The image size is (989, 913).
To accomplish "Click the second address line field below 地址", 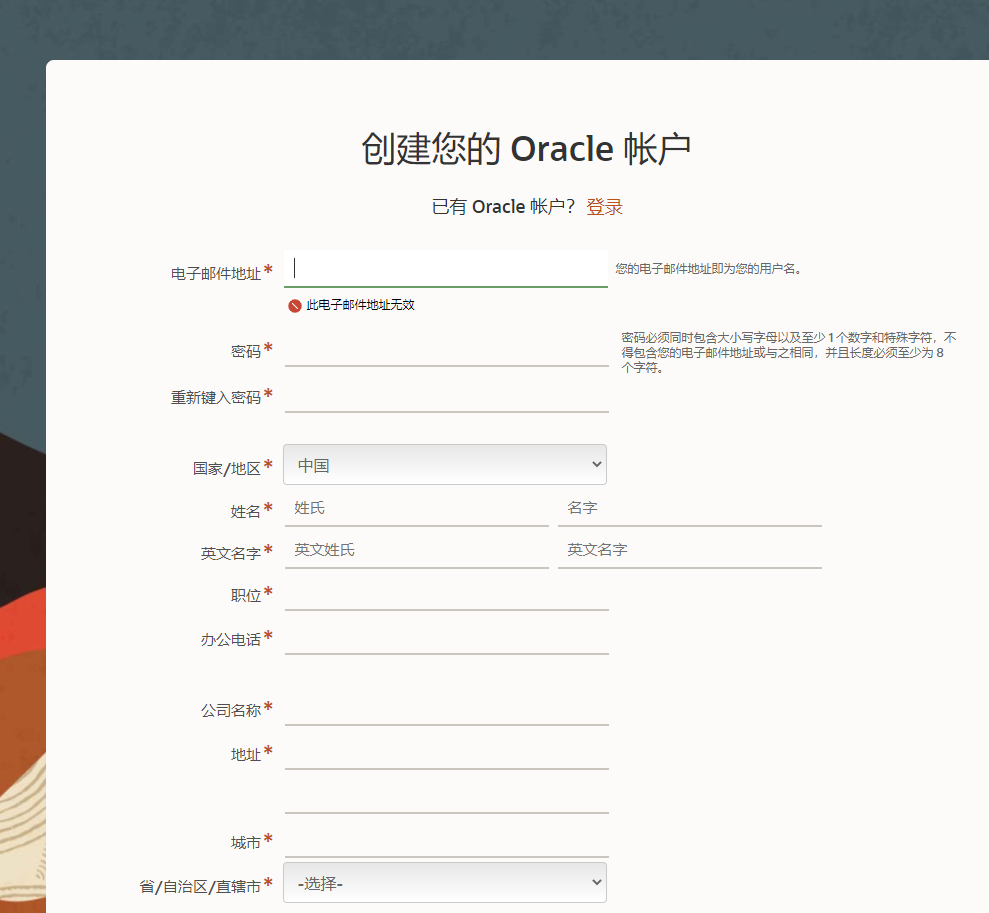I will 447,797.
